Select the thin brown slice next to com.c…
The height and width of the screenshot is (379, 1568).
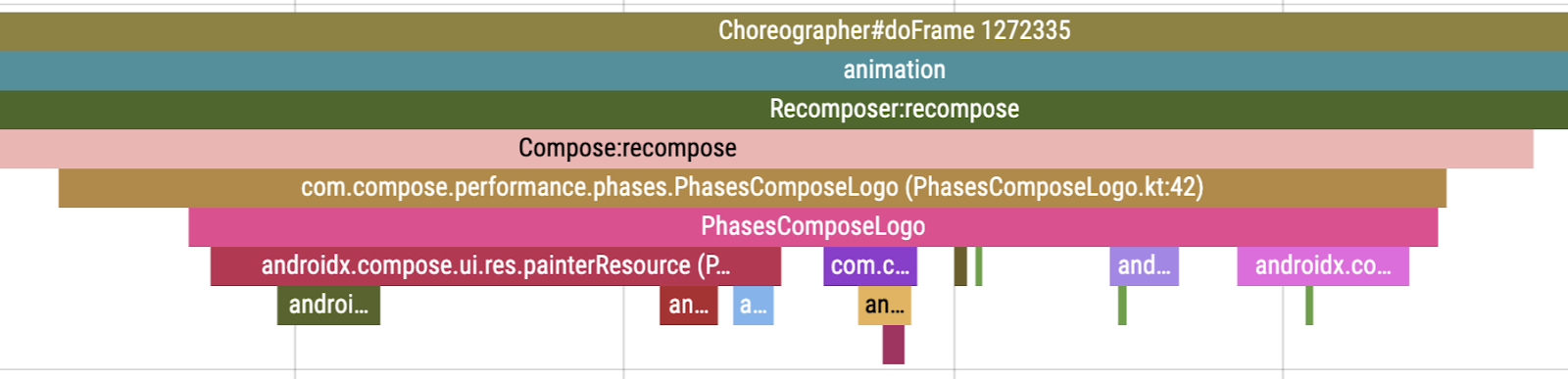960,265
